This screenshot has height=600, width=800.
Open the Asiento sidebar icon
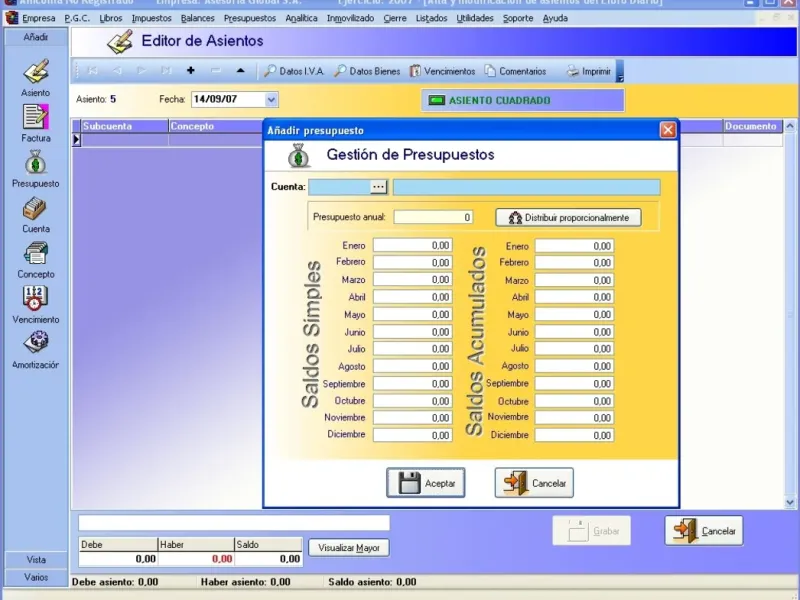coord(36,71)
